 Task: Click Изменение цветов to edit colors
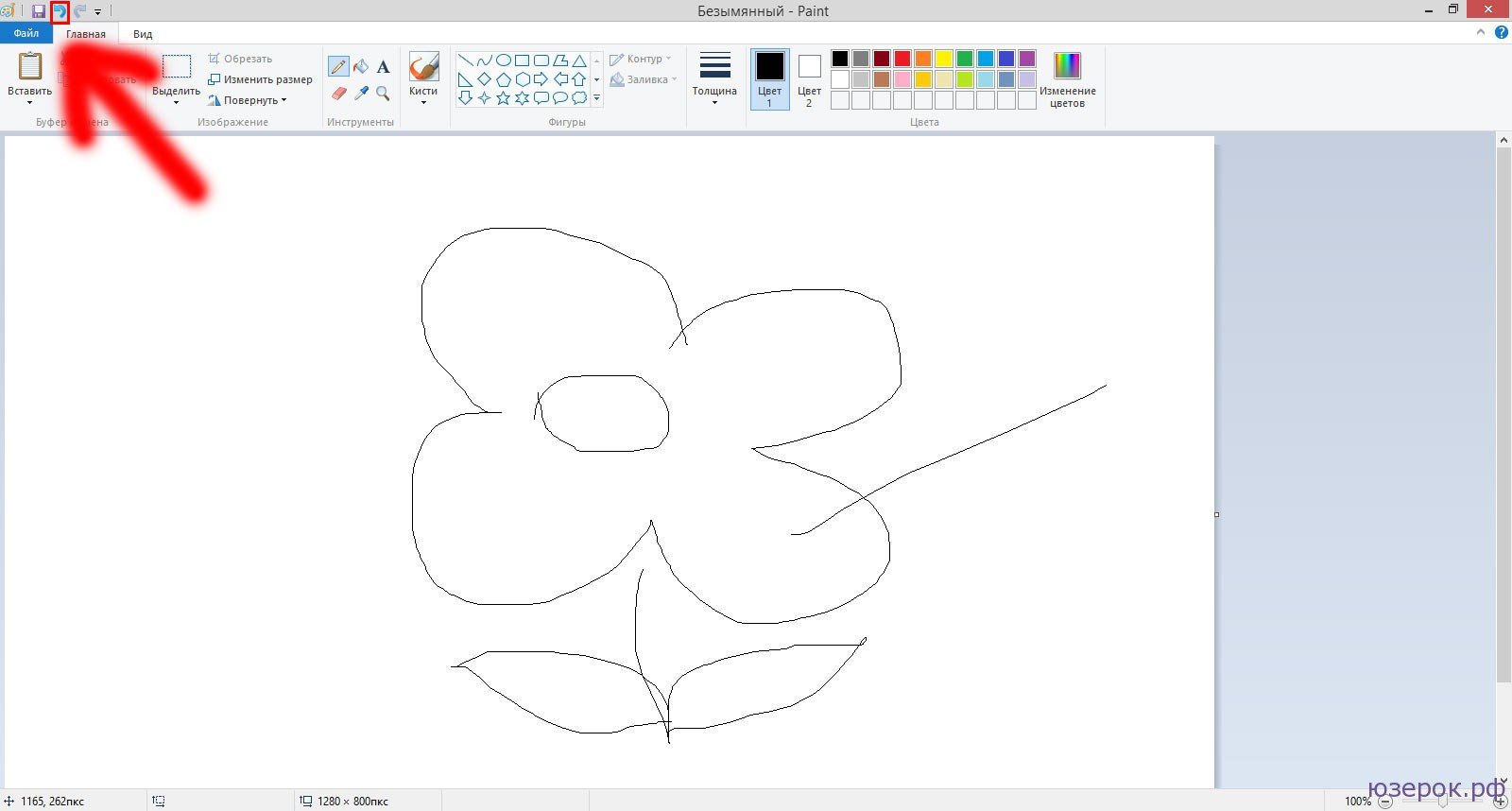point(1067,78)
